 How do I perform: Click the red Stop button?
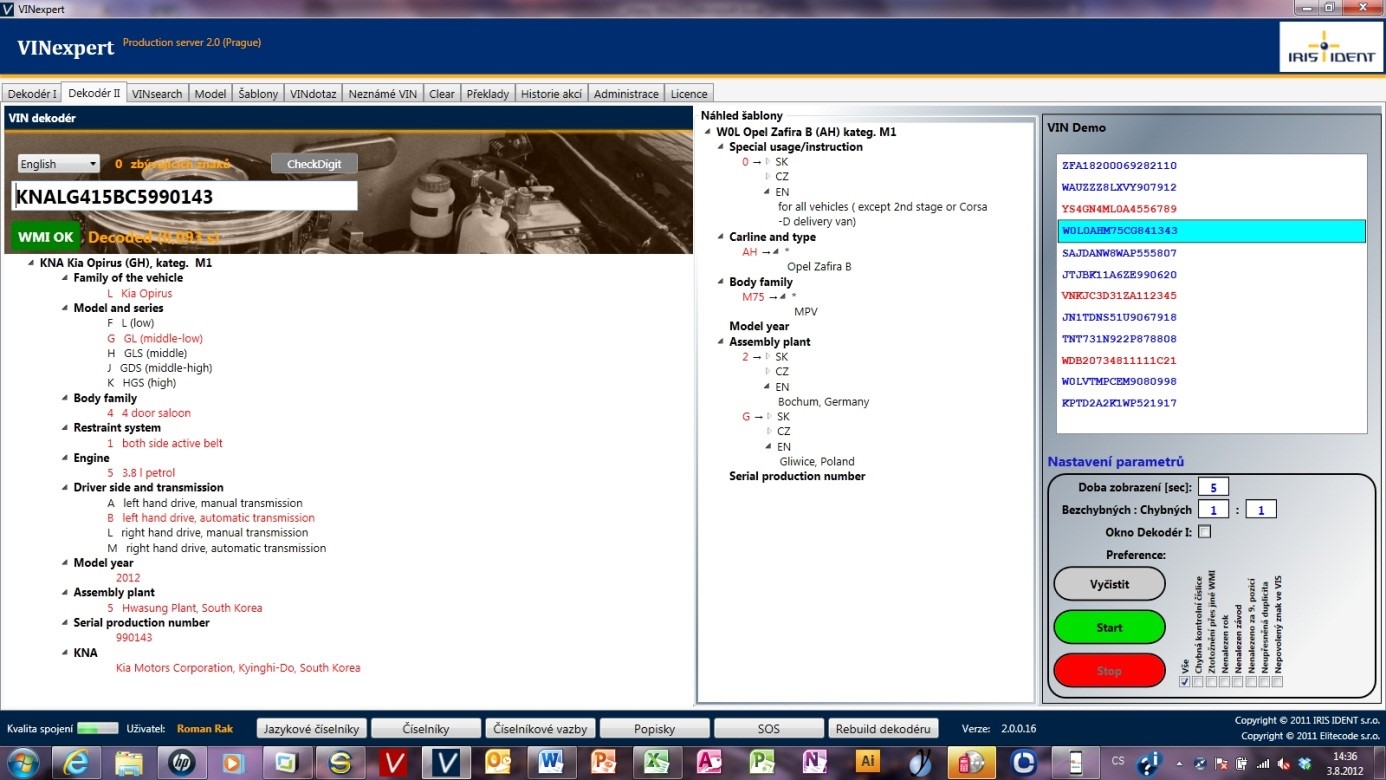[x=1109, y=670]
